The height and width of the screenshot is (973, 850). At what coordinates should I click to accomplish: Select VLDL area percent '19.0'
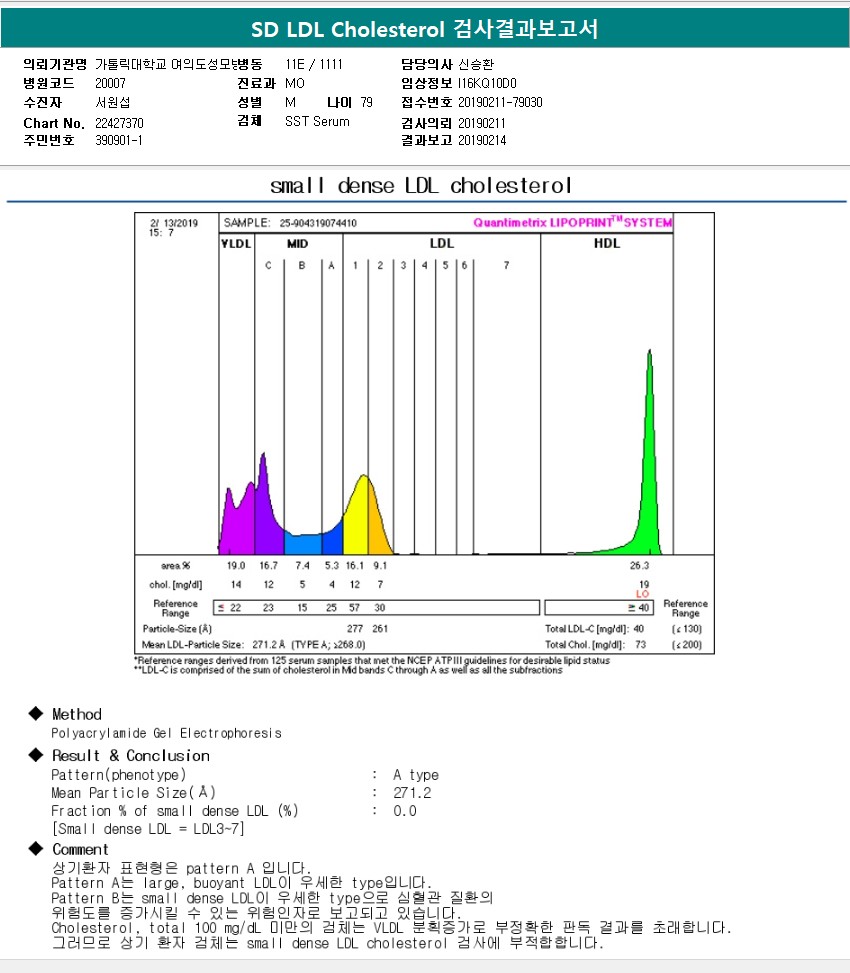[236, 566]
